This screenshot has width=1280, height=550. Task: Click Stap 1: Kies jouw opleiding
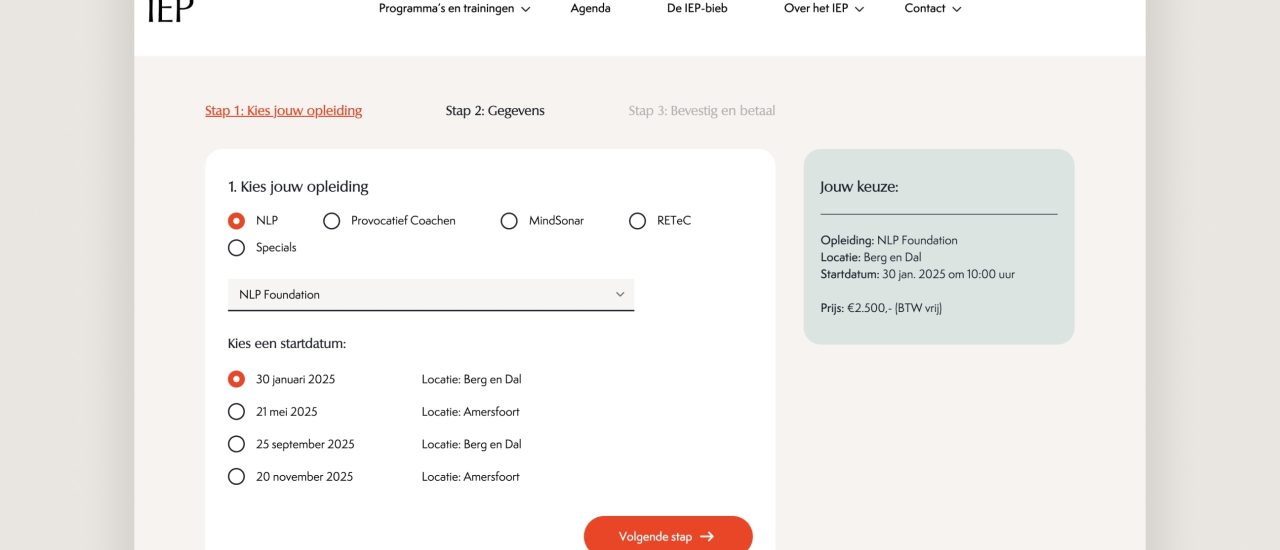(x=283, y=111)
